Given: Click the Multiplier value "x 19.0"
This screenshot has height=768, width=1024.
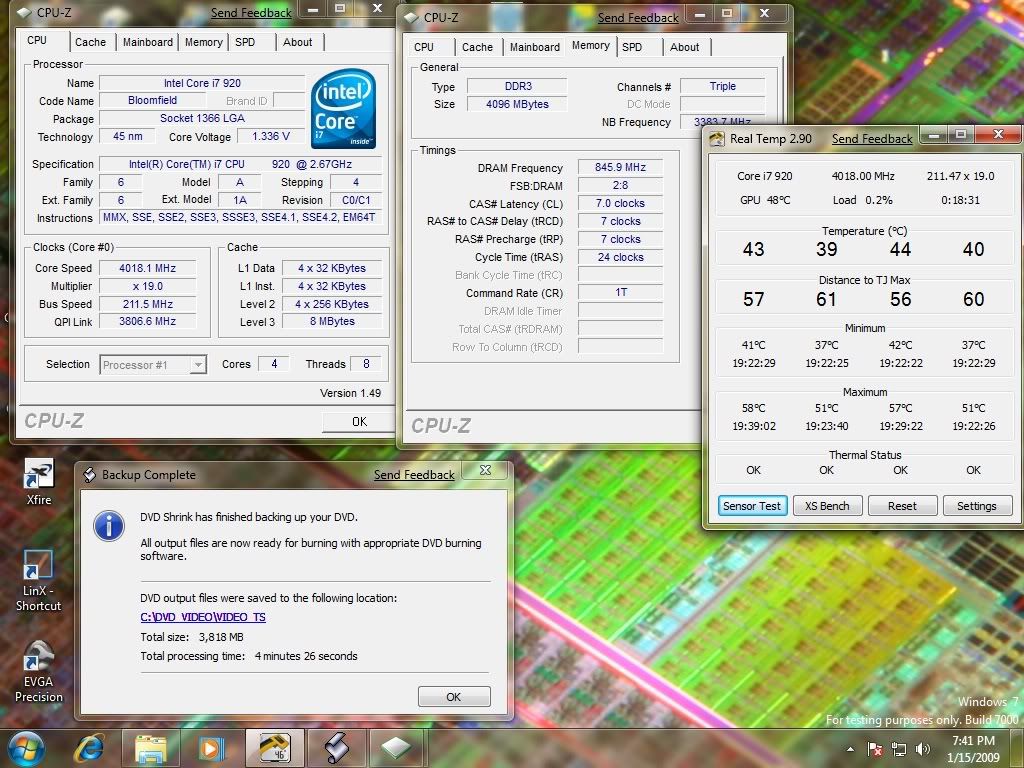Looking at the screenshot, I should 148,286.
